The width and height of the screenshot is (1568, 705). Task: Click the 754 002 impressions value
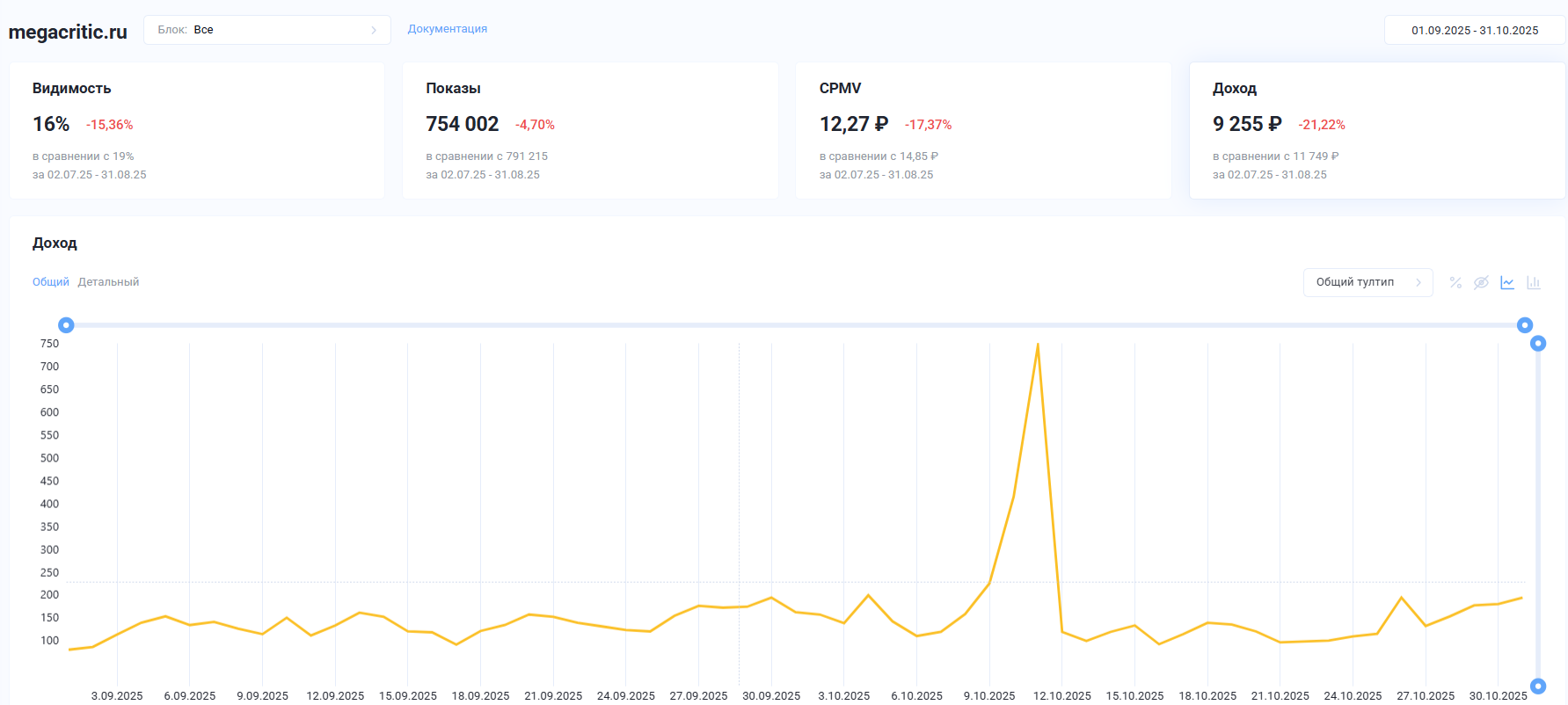[x=462, y=125]
